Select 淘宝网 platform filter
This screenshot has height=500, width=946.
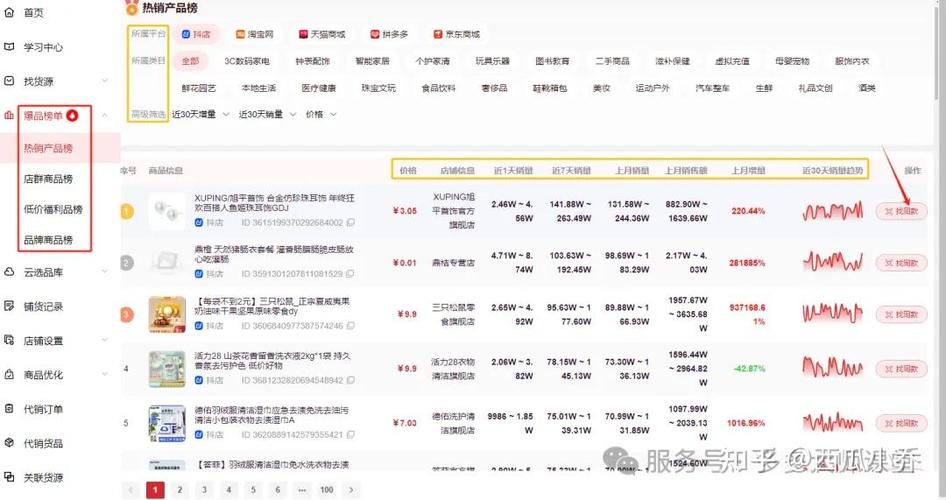click(255, 34)
